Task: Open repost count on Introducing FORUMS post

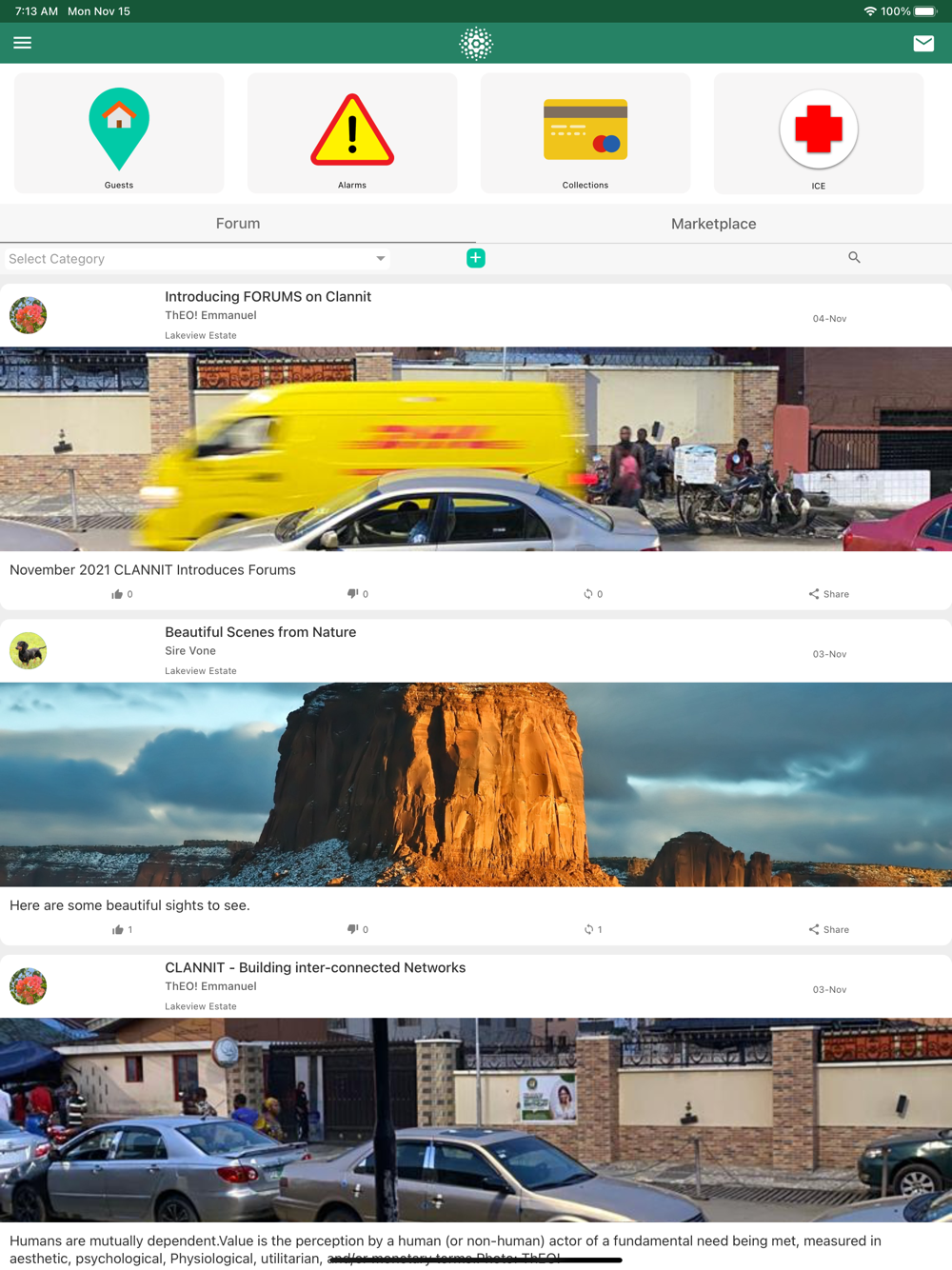Action: [x=593, y=594]
